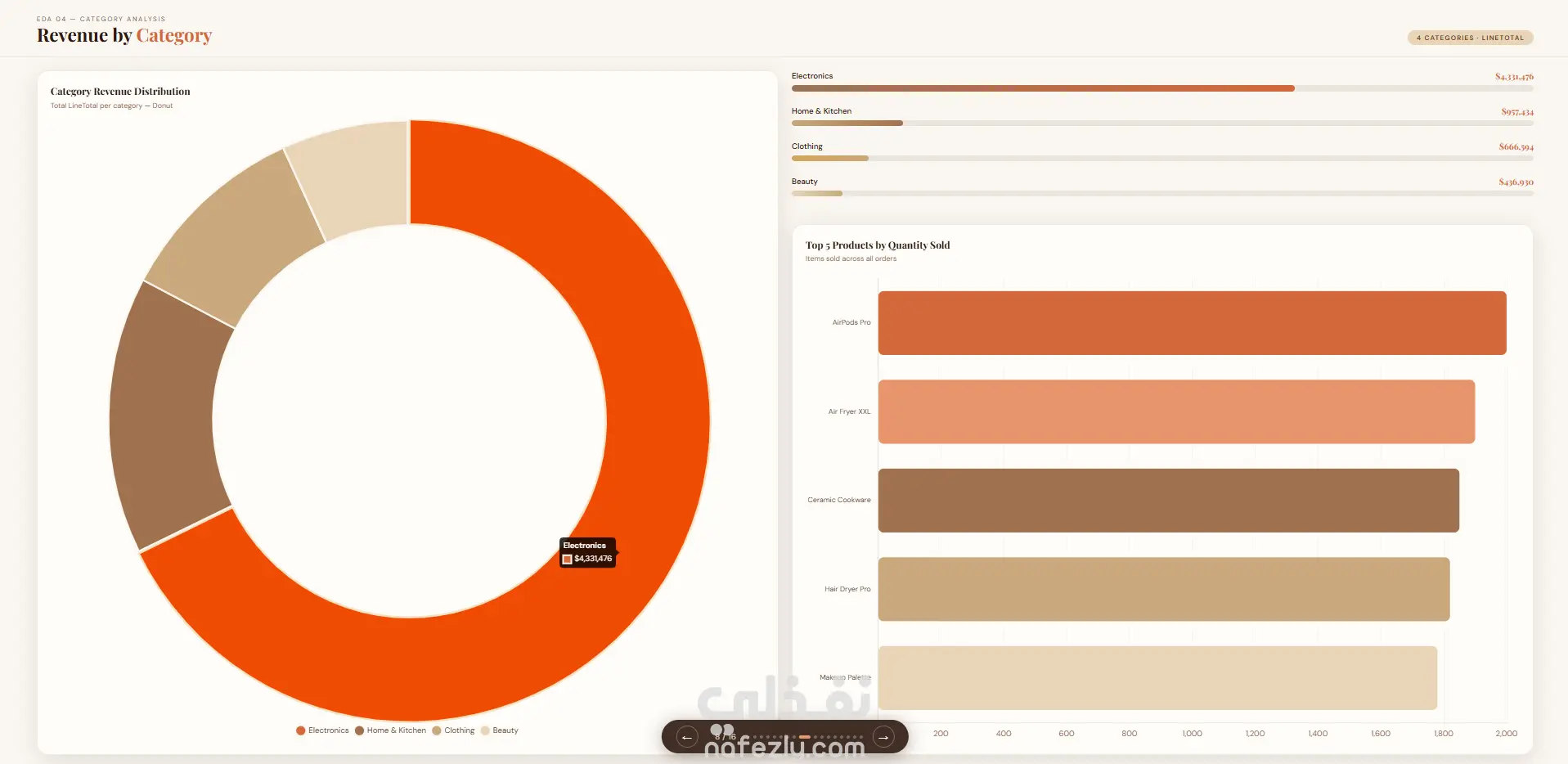Click the Electronics label above its bar
The height and width of the screenshot is (764, 1568).
click(812, 76)
